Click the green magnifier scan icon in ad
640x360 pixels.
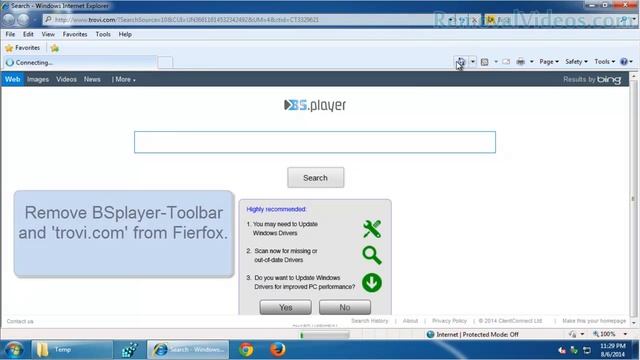tap(372, 256)
